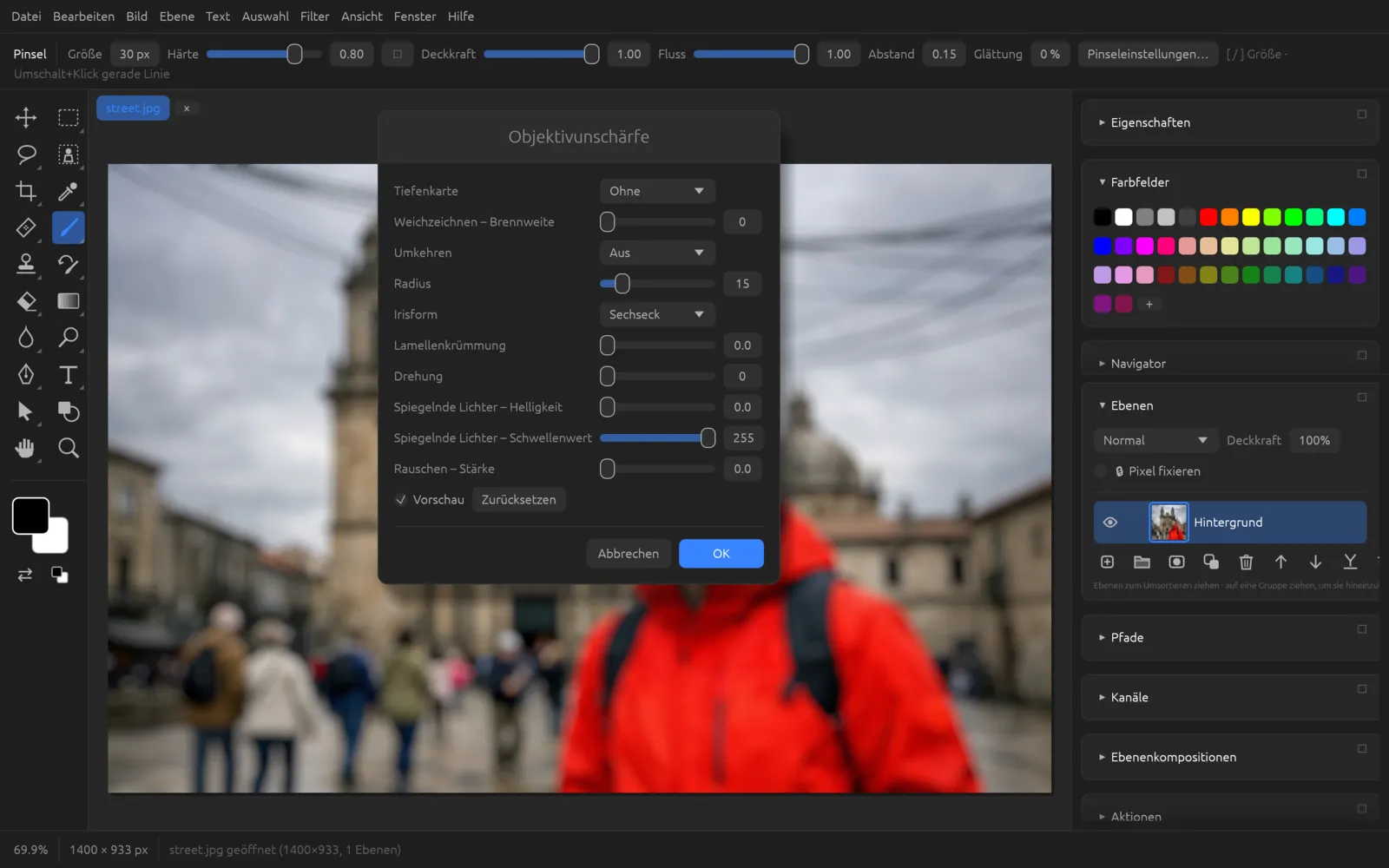This screenshot has width=1389, height=868.
Task: Open the Ebene menu
Action: (176, 16)
